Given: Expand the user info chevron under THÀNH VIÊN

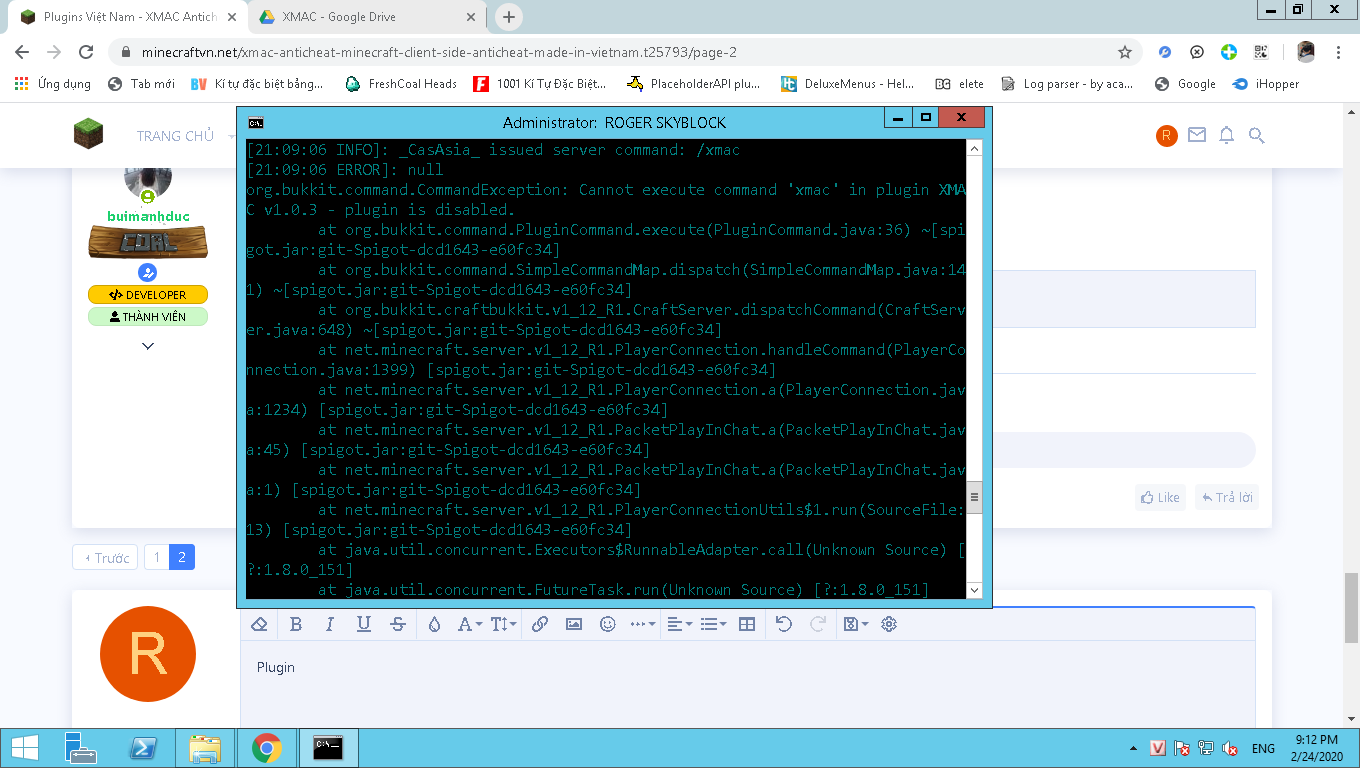Looking at the screenshot, I should pos(148,346).
